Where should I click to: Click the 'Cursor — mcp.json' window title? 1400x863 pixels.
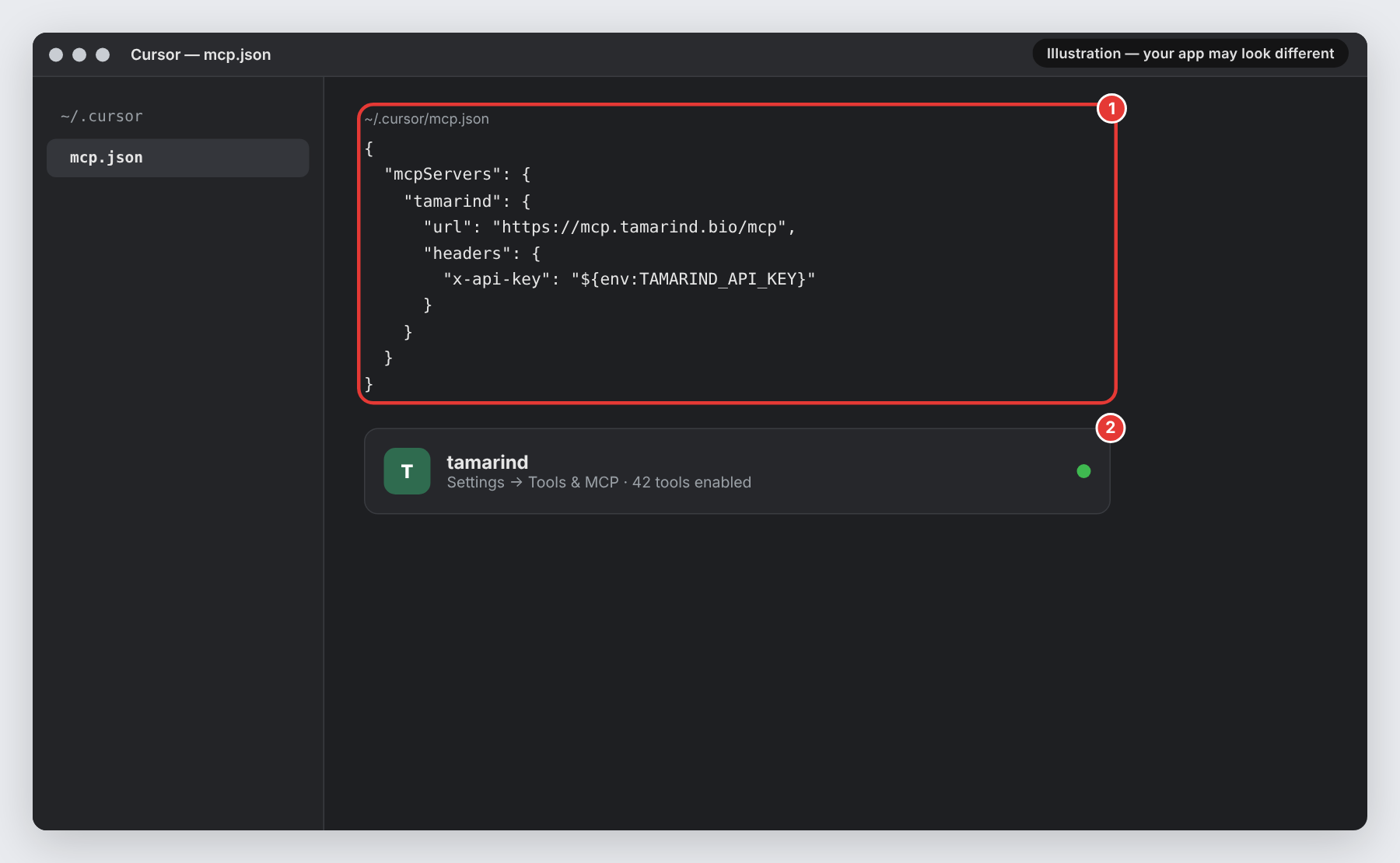point(201,54)
